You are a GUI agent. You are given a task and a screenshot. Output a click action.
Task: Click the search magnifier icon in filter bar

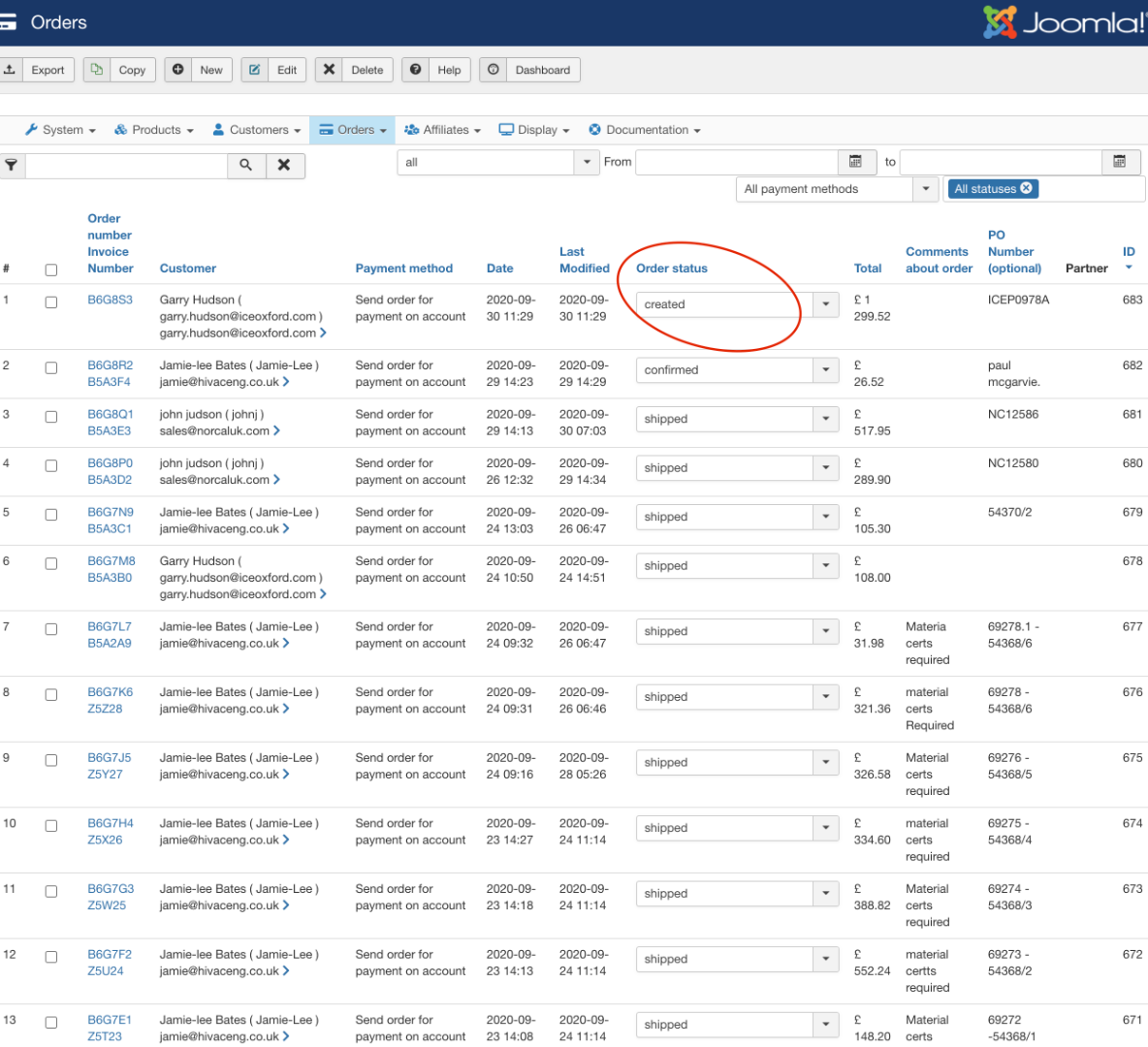tap(246, 166)
